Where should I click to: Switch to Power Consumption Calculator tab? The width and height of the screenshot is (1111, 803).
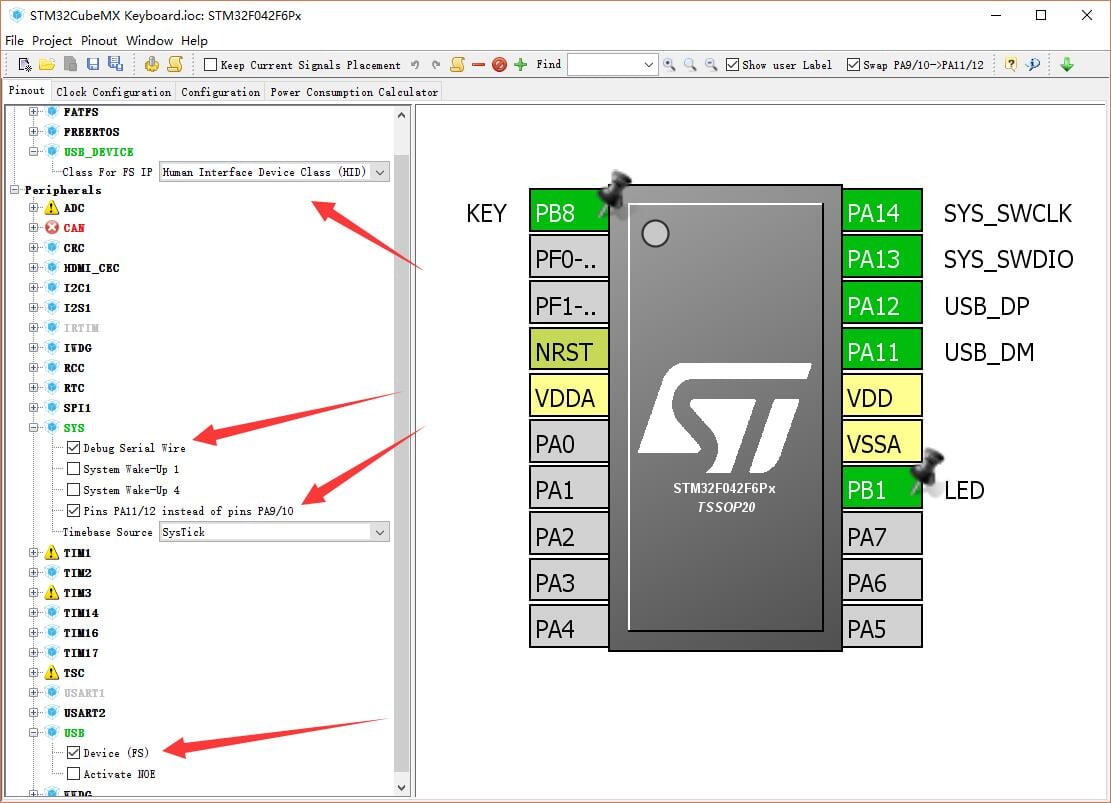click(354, 91)
